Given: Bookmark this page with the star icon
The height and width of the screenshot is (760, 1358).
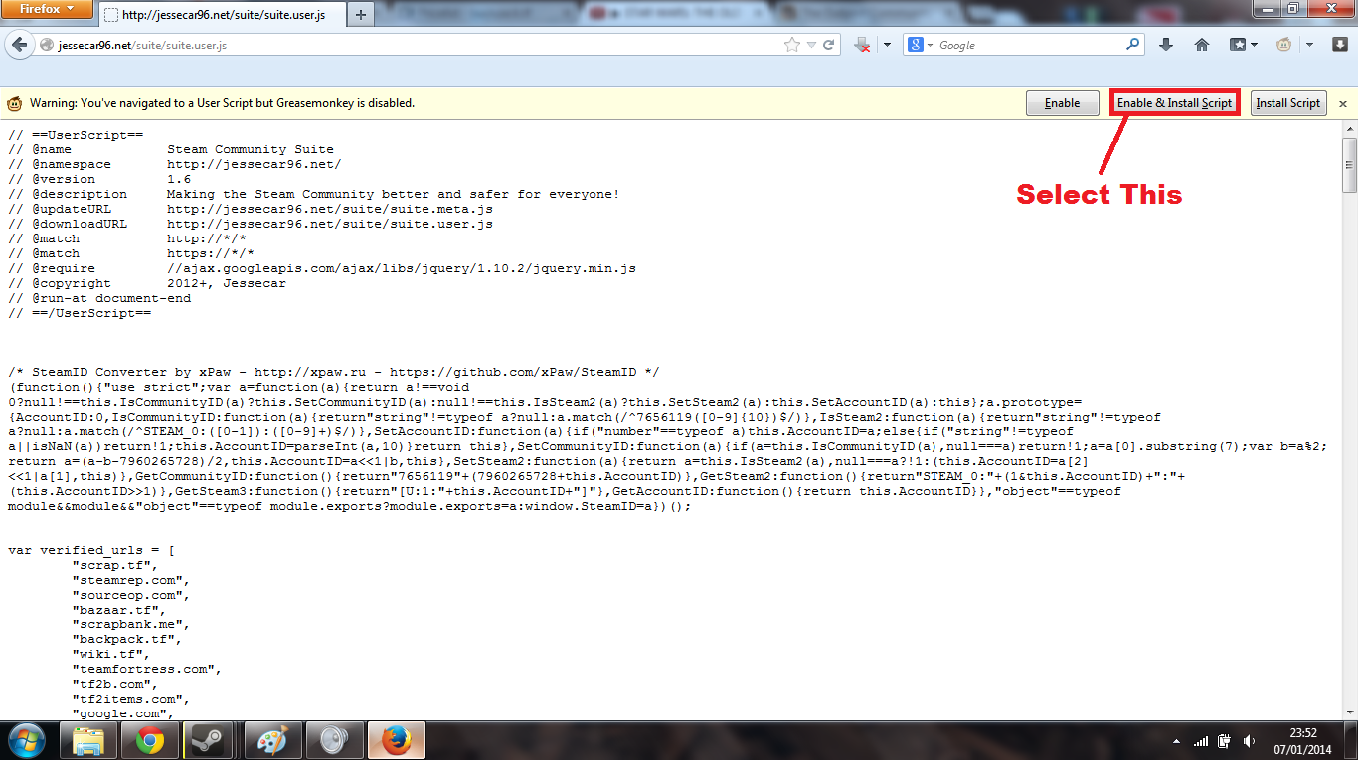Looking at the screenshot, I should pyautogui.click(x=792, y=45).
